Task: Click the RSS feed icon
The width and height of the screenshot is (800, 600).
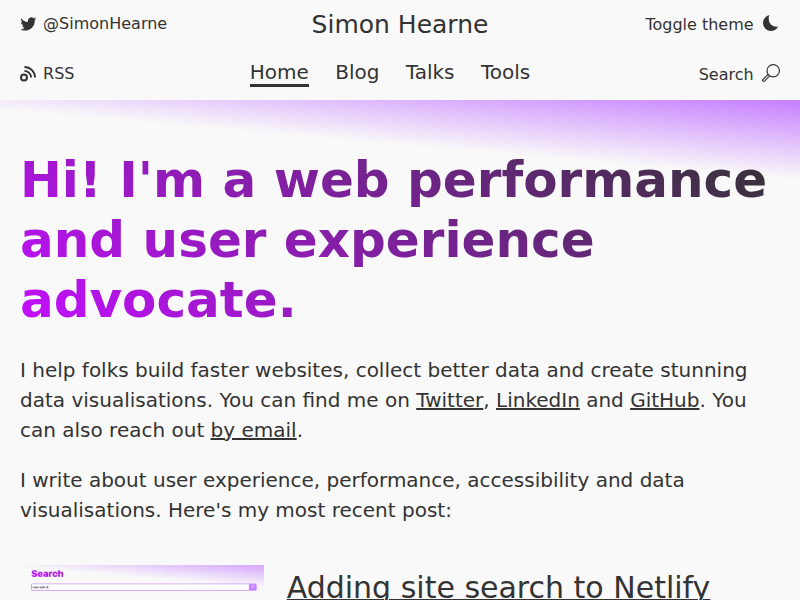Action: (x=28, y=74)
